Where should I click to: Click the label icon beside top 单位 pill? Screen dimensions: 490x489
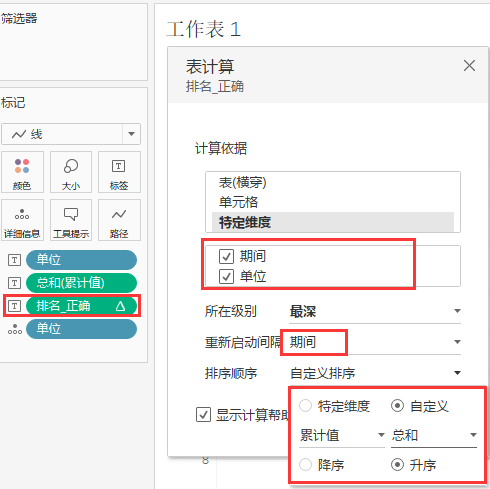(x=14, y=260)
